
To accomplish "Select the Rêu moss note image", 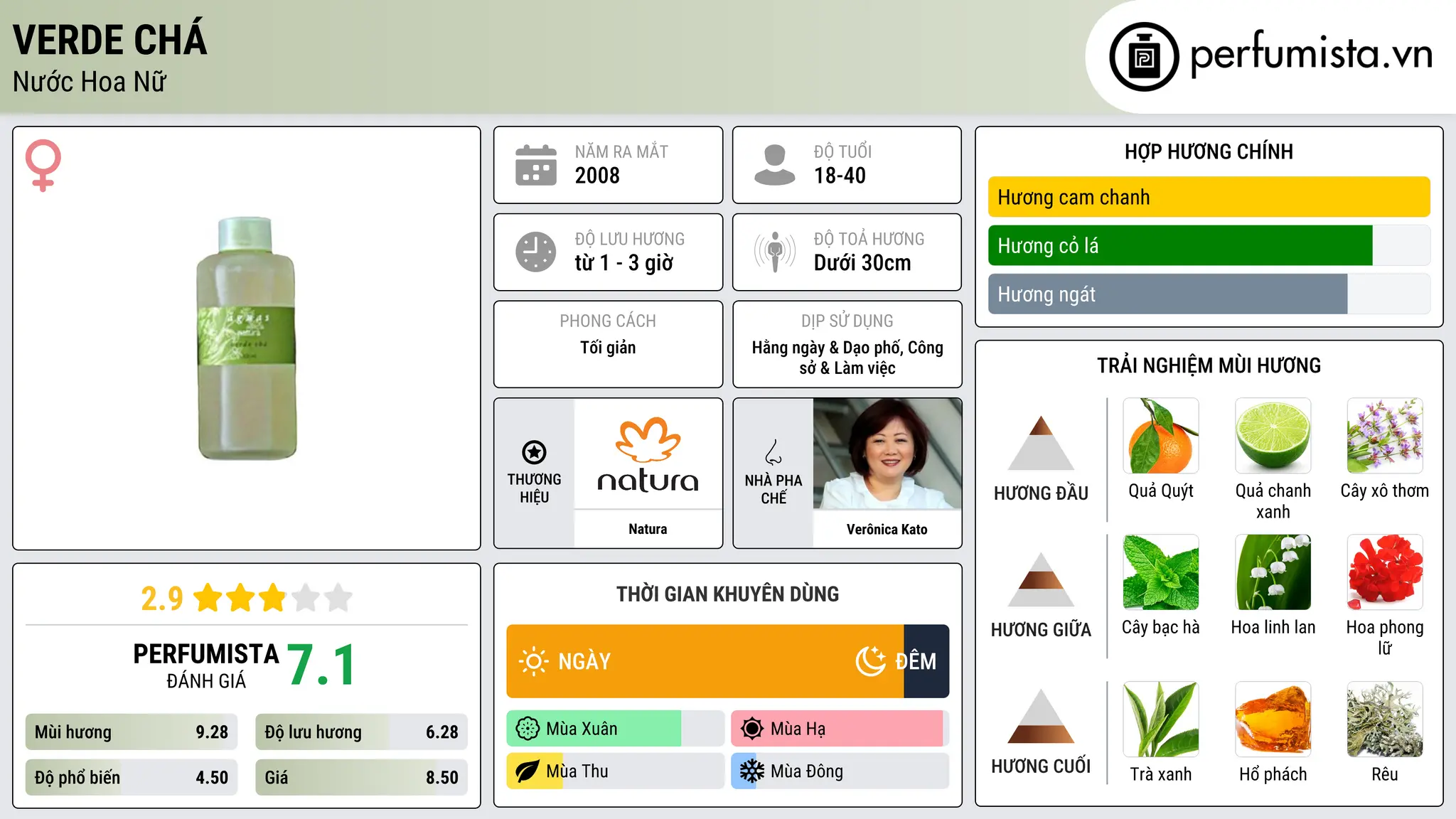I will coord(1385,719).
